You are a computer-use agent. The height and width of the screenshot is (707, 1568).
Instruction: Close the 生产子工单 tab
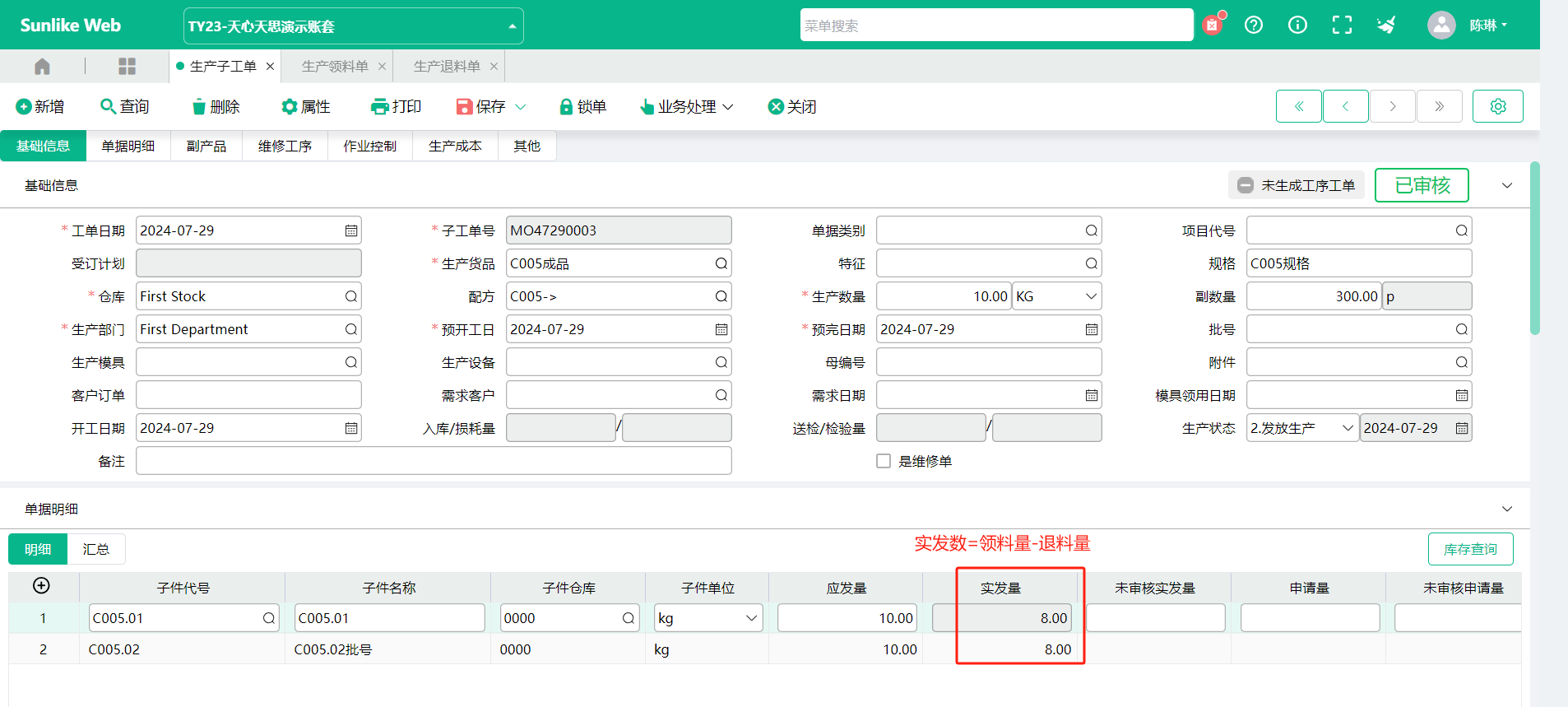point(270,66)
